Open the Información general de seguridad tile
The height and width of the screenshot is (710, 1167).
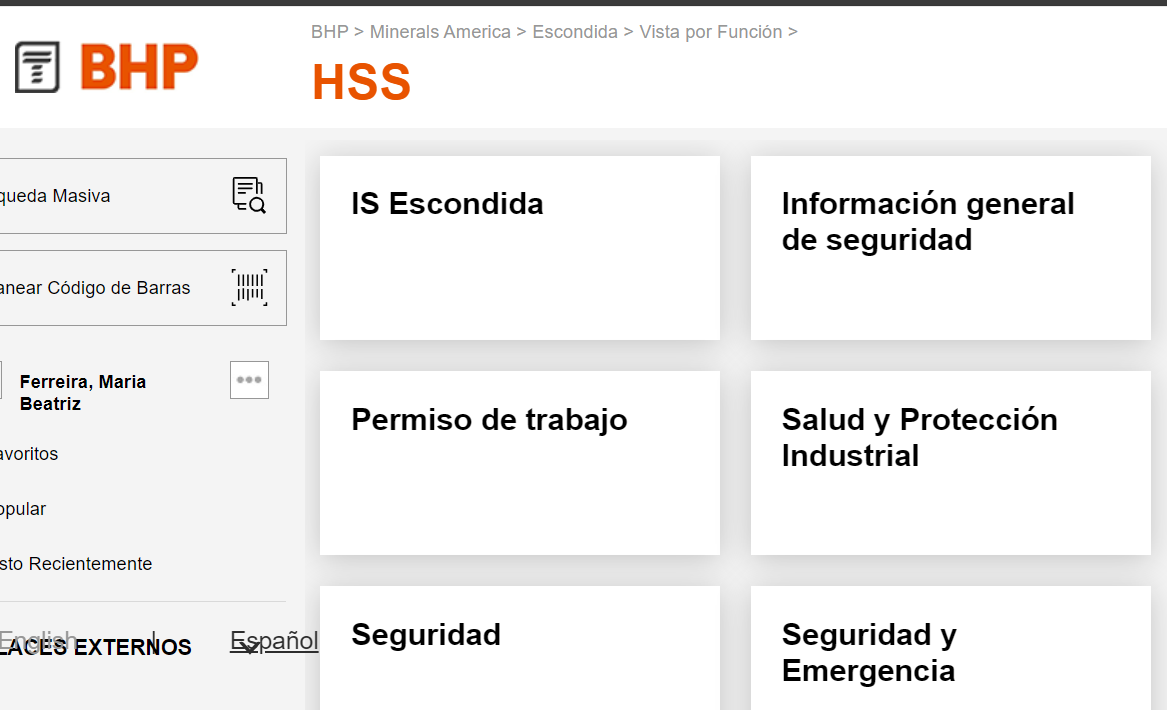click(949, 247)
